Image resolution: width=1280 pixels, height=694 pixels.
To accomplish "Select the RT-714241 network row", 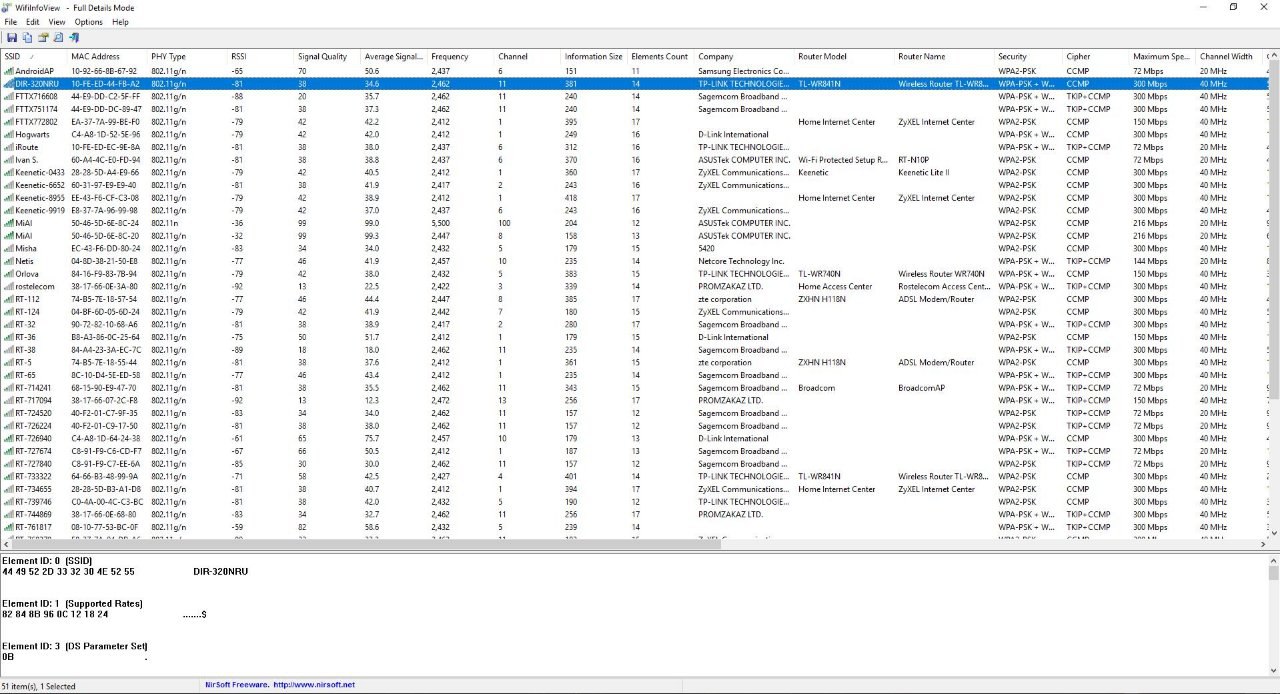I will pos(634,388).
